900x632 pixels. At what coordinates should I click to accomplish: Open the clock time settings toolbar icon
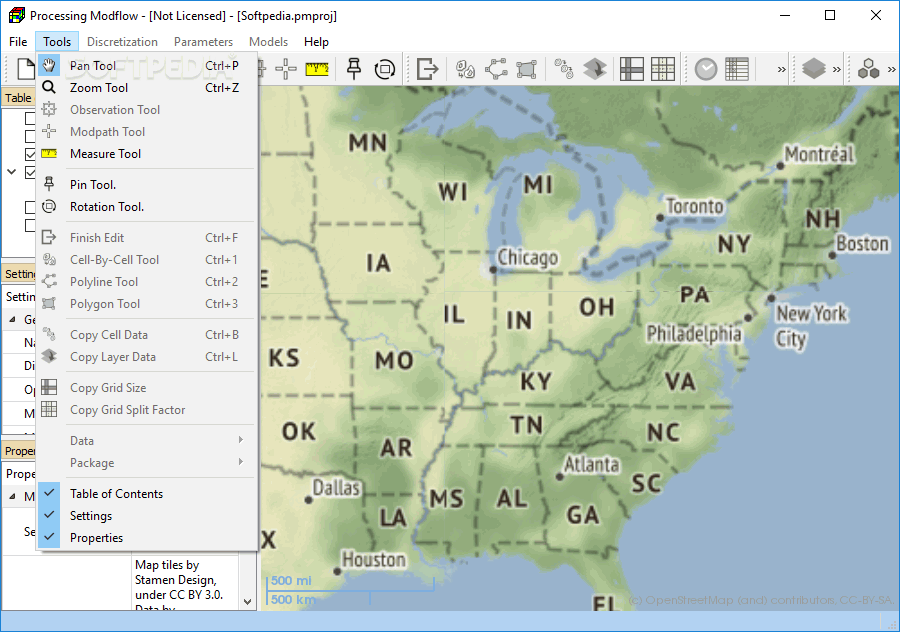706,69
